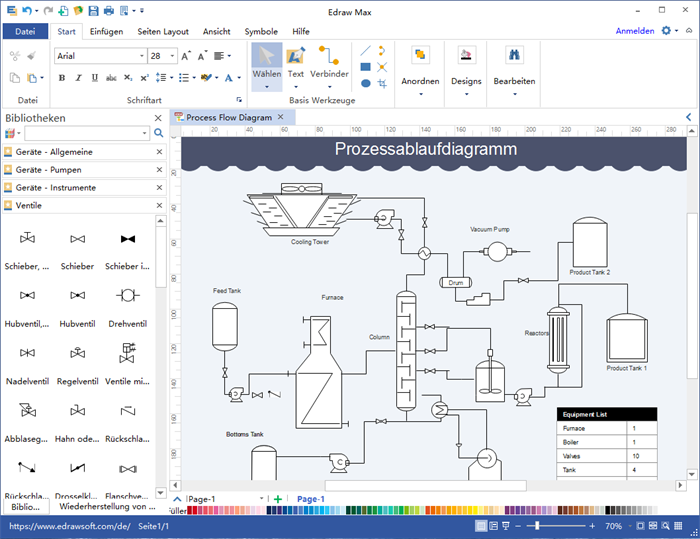Click the library search magnifier icon
Screen dimensions: 700x539
pyautogui.click(x=158, y=132)
